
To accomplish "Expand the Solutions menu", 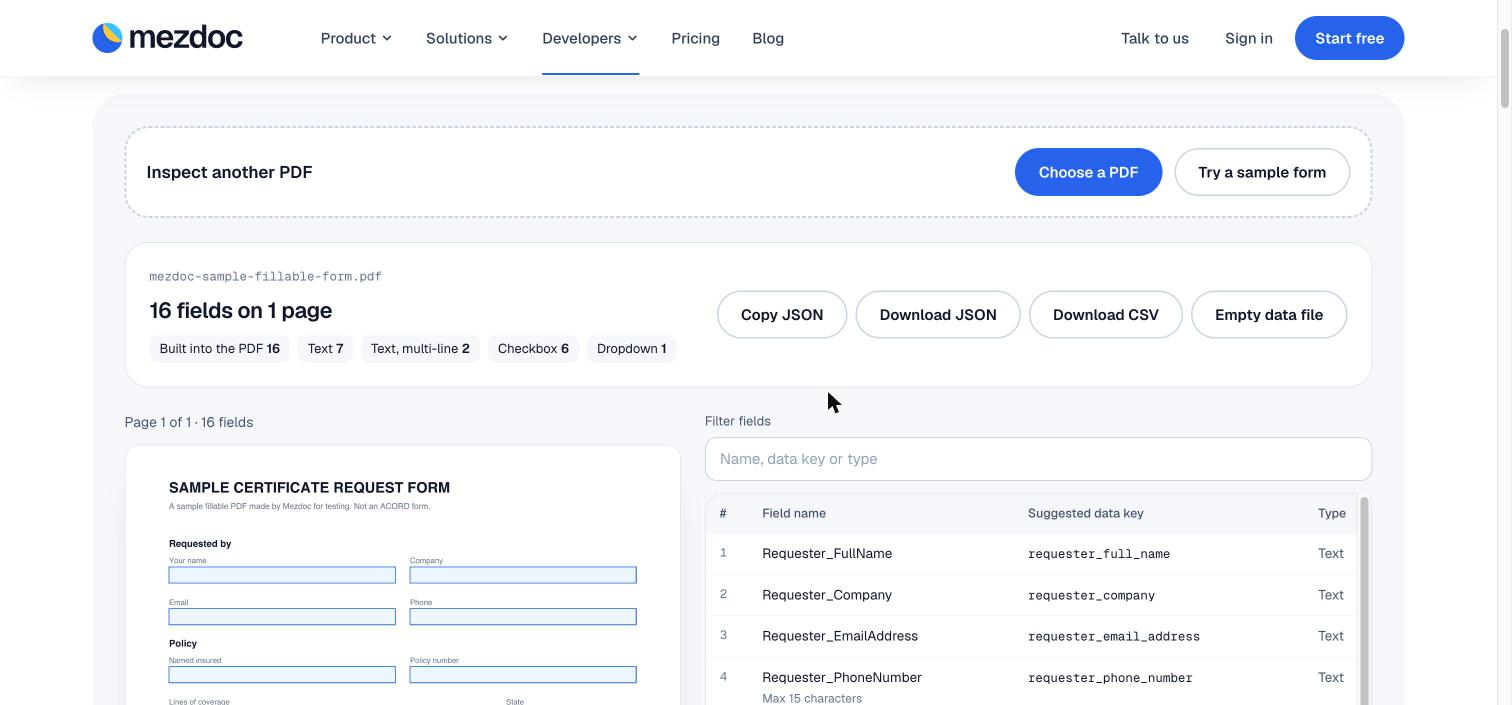I will (467, 38).
